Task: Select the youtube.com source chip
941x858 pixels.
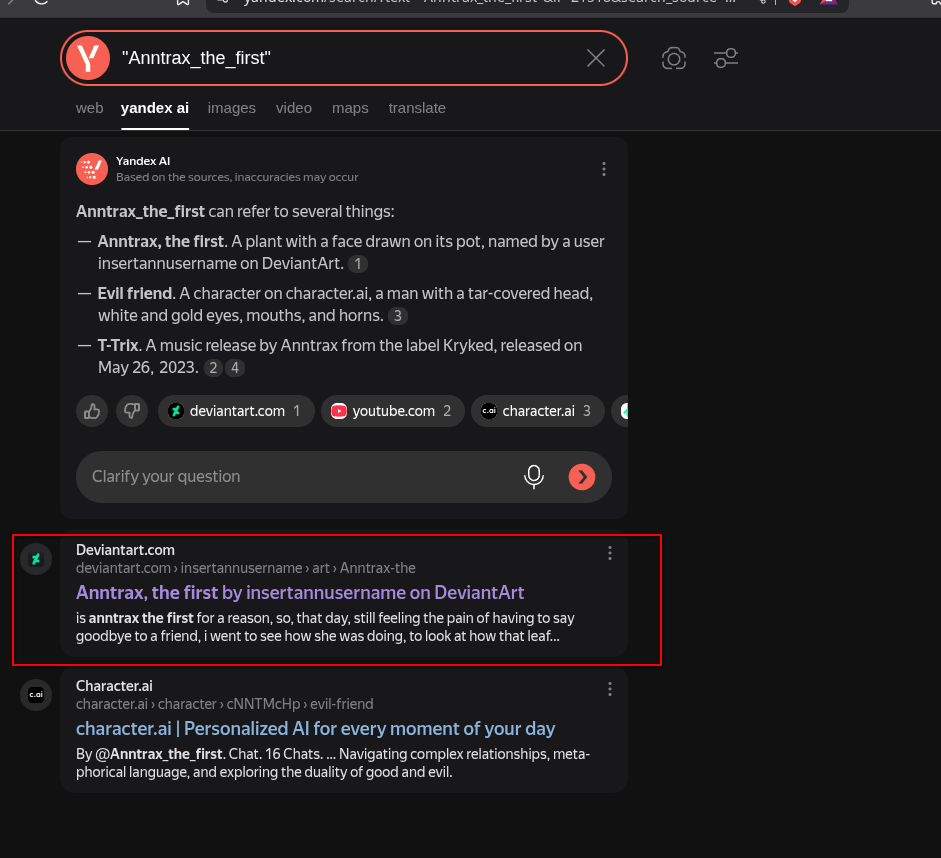Action: (x=393, y=411)
